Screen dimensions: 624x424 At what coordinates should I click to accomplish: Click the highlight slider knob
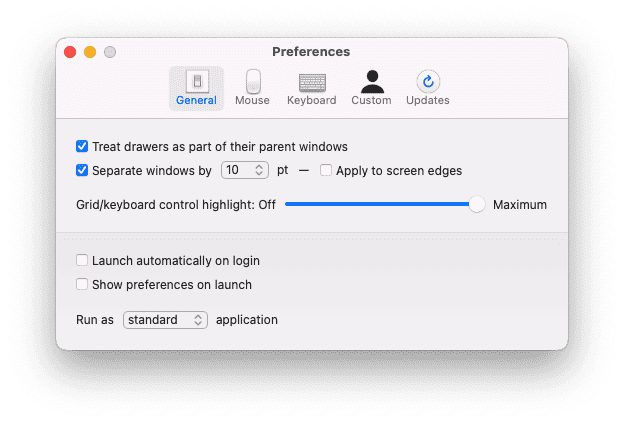point(477,204)
